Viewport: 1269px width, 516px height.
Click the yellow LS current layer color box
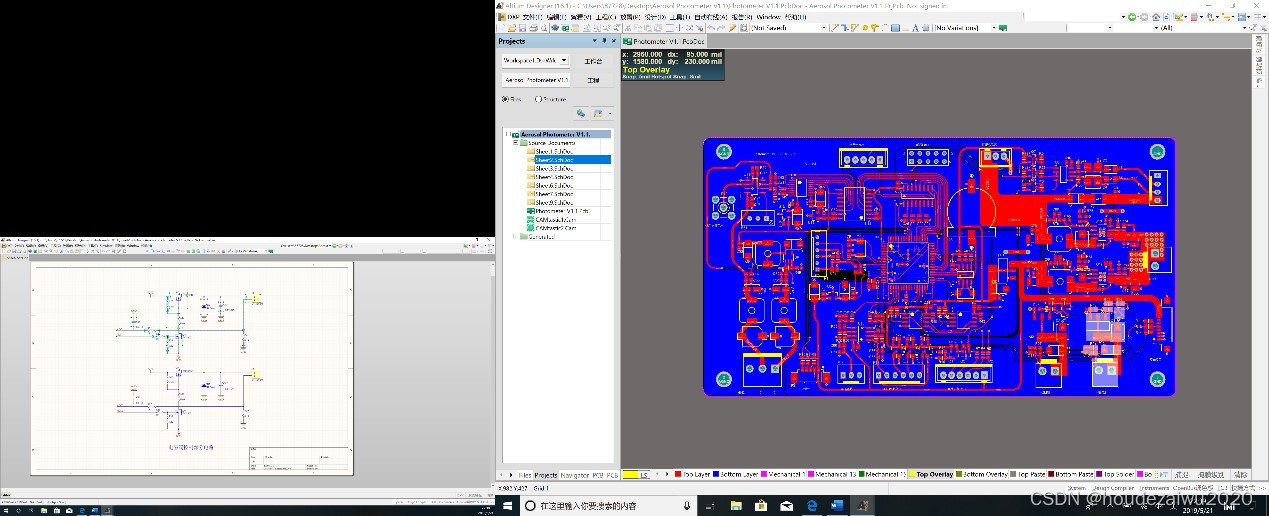coord(630,474)
